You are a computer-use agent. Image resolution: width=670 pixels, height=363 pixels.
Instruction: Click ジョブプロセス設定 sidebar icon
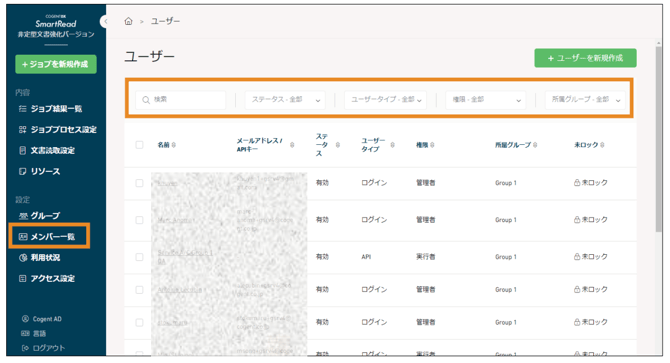click(x=23, y=129)
